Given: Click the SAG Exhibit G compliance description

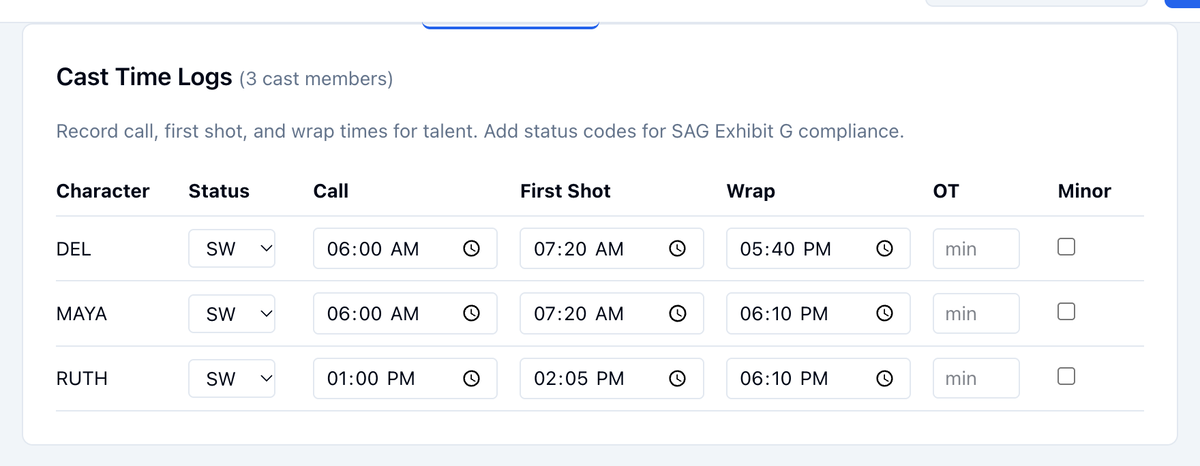Looking at the screenshot, I should point(480,132).
